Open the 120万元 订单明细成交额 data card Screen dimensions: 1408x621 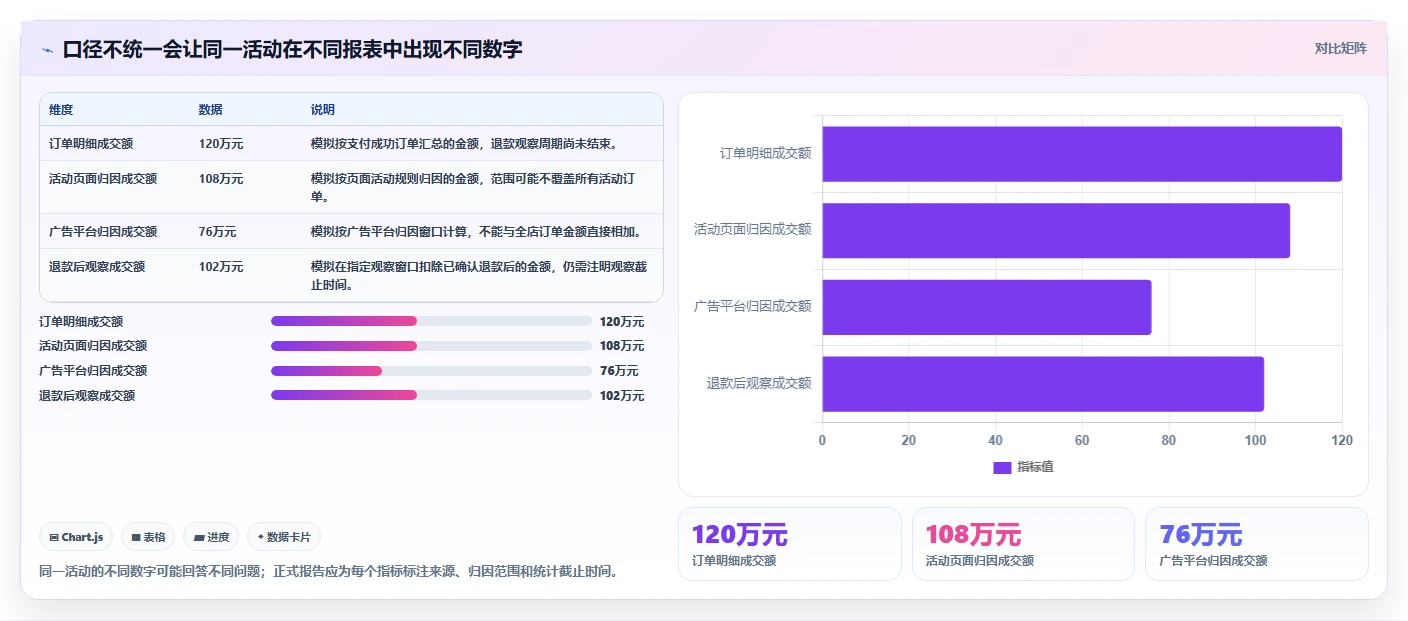(790, 544)
